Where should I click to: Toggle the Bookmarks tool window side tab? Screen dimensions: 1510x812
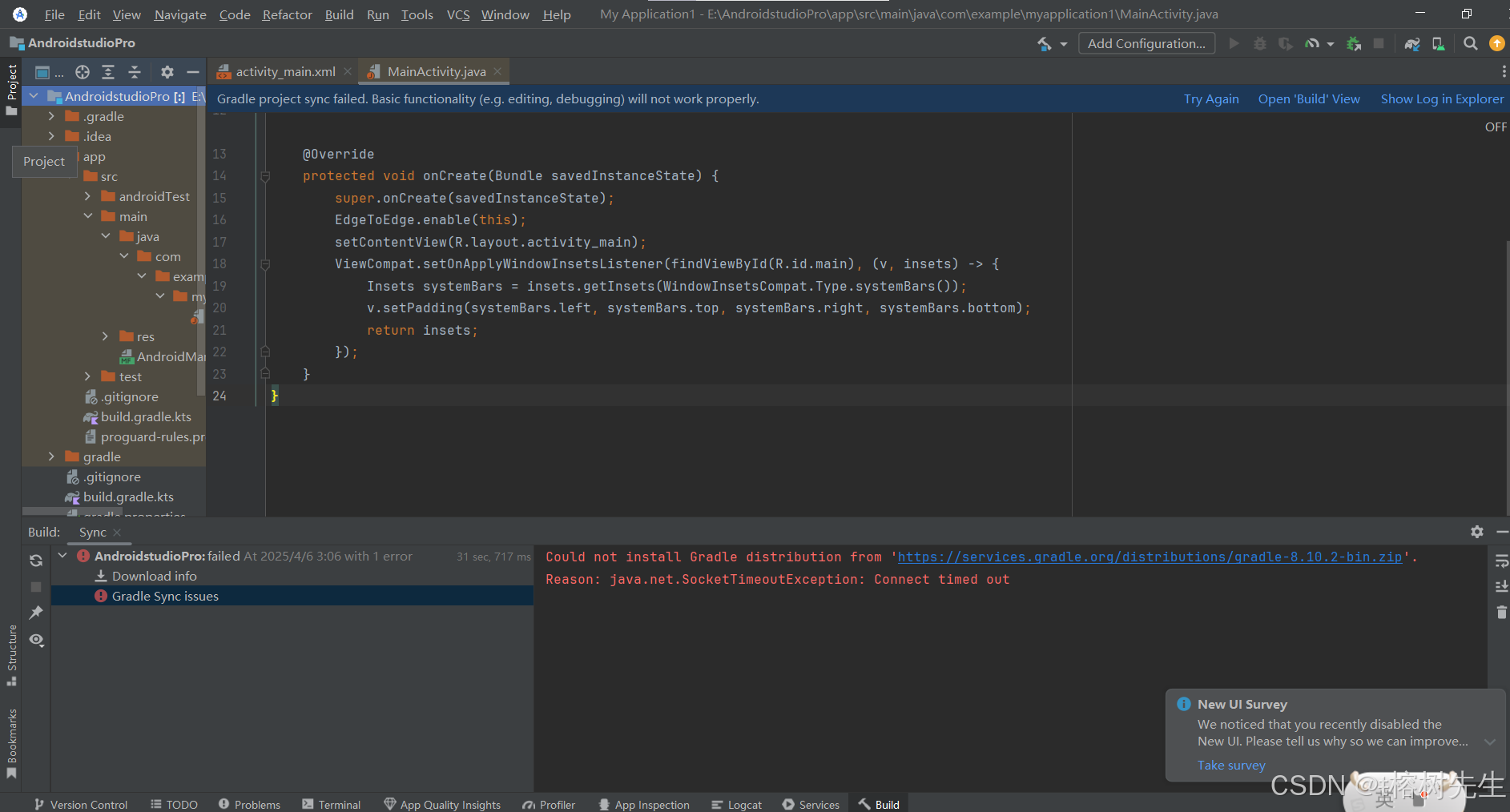click(x=11, y=744)
